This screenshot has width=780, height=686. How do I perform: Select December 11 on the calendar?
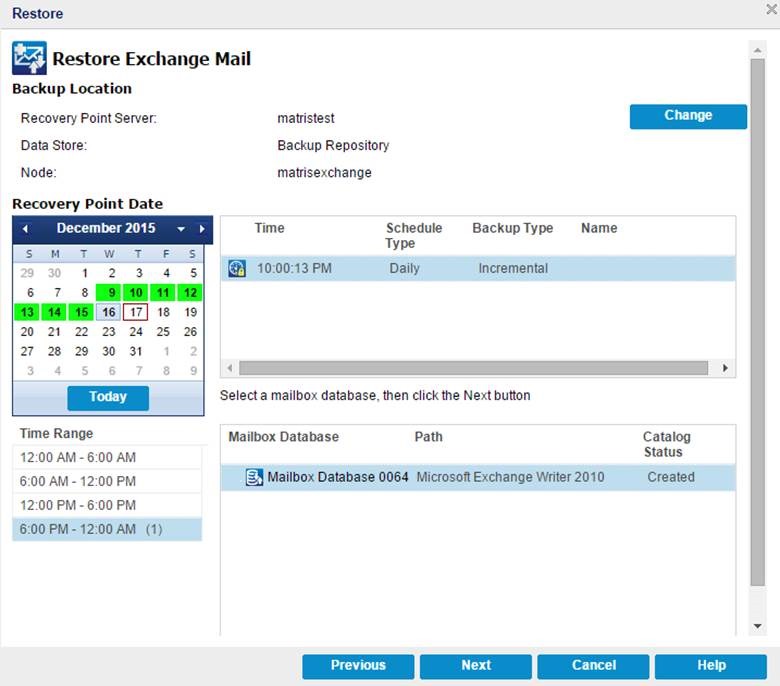(x=163, y=293)
